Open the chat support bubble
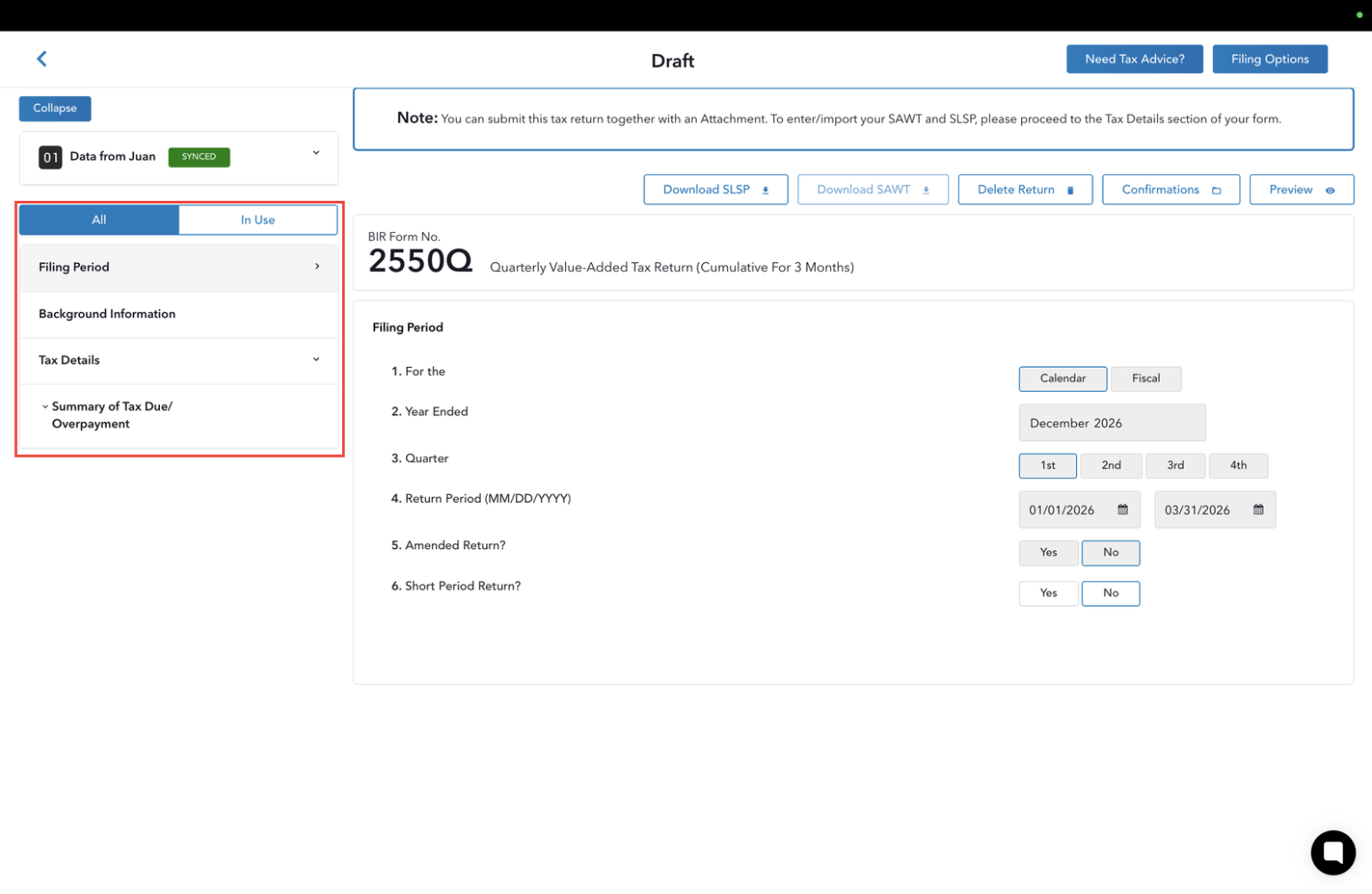The height and width of the screenshot is (894, 1372). pyautogui.click(x=1333, y=852)
